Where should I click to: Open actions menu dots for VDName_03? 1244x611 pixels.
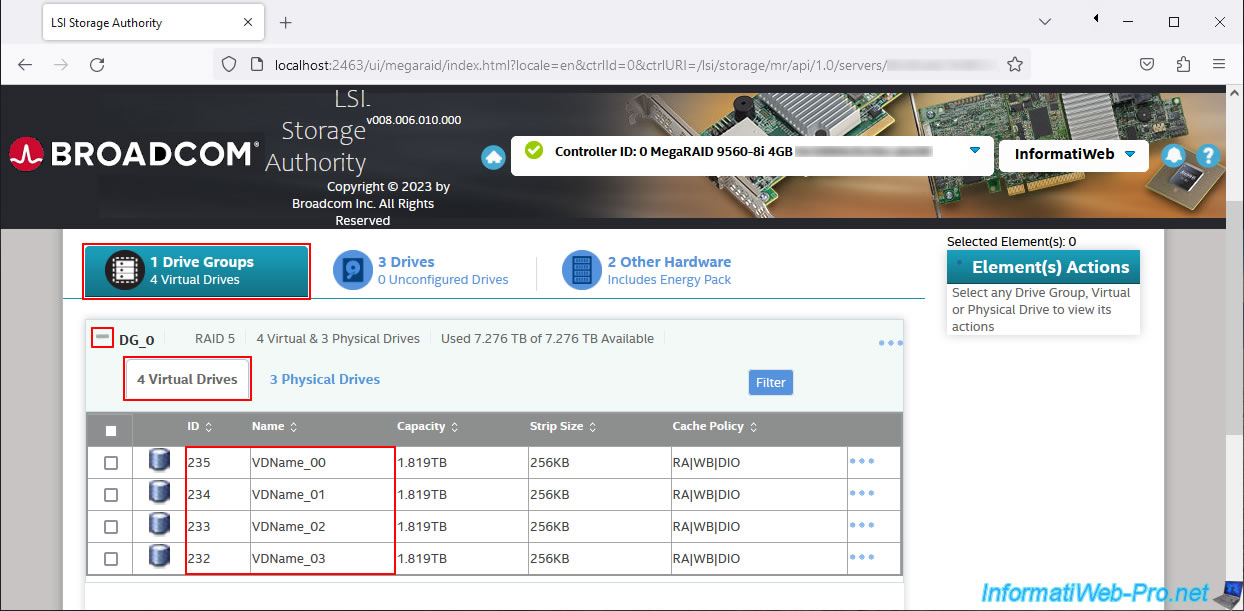click(x=862, y=557)
